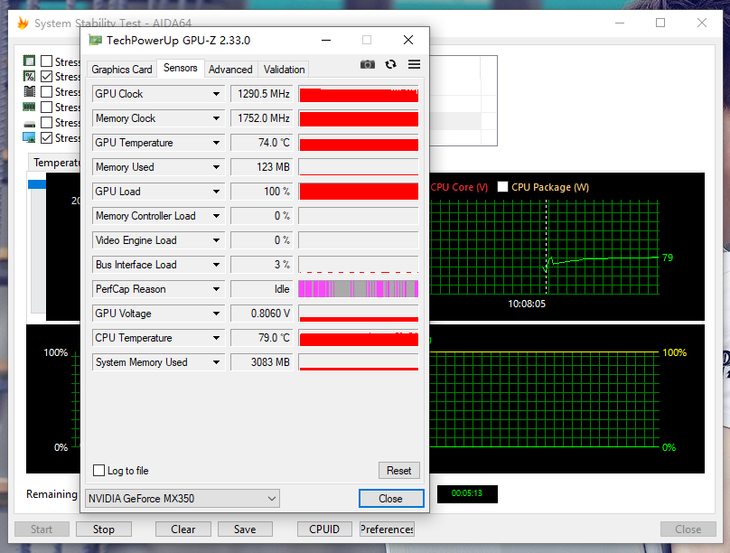Enable the fifth Stress checkbox in AIDA64
Screen dimensions: 730x553
click(x=46, y=122)
